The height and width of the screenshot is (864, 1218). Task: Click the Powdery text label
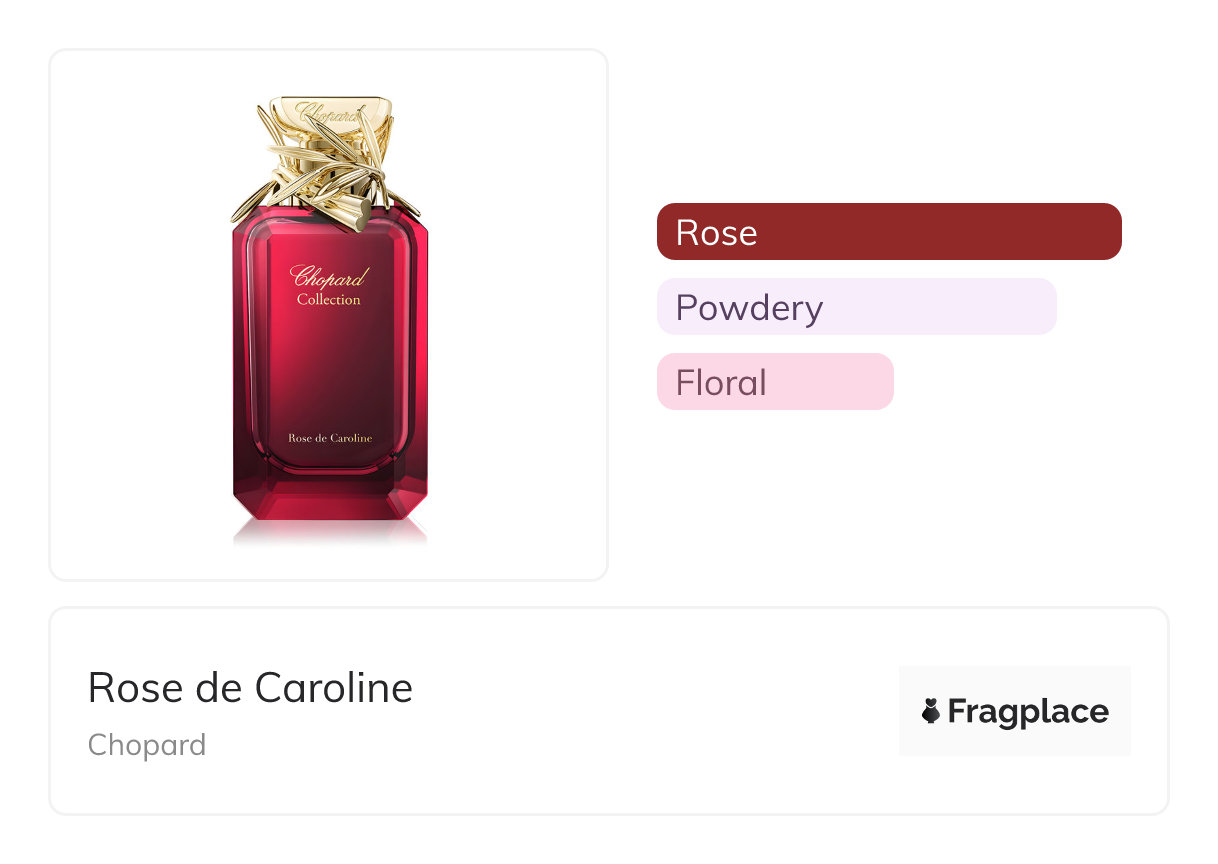click(749, 308)
